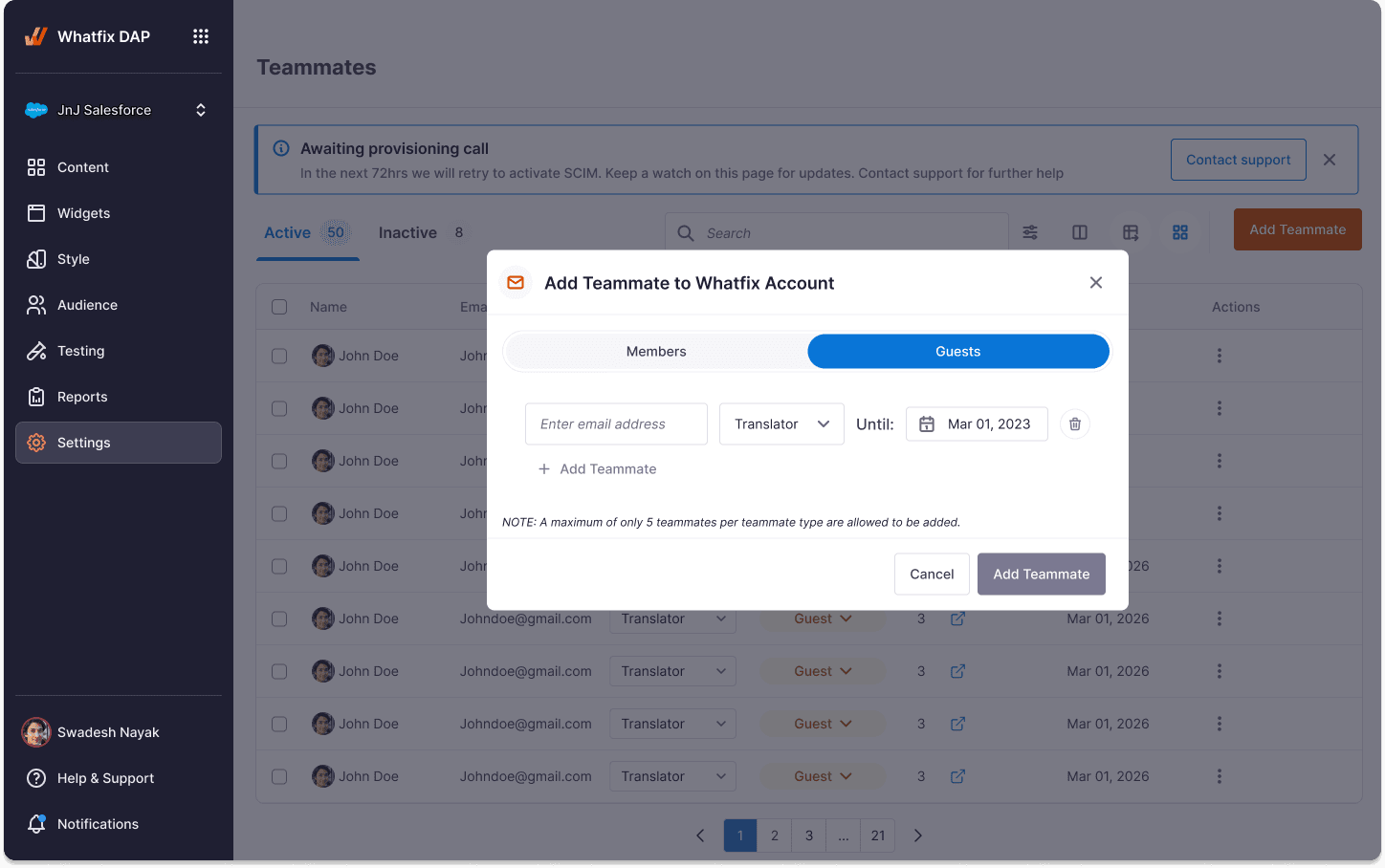Click the mail icon in dialog header

coord(516,282)
